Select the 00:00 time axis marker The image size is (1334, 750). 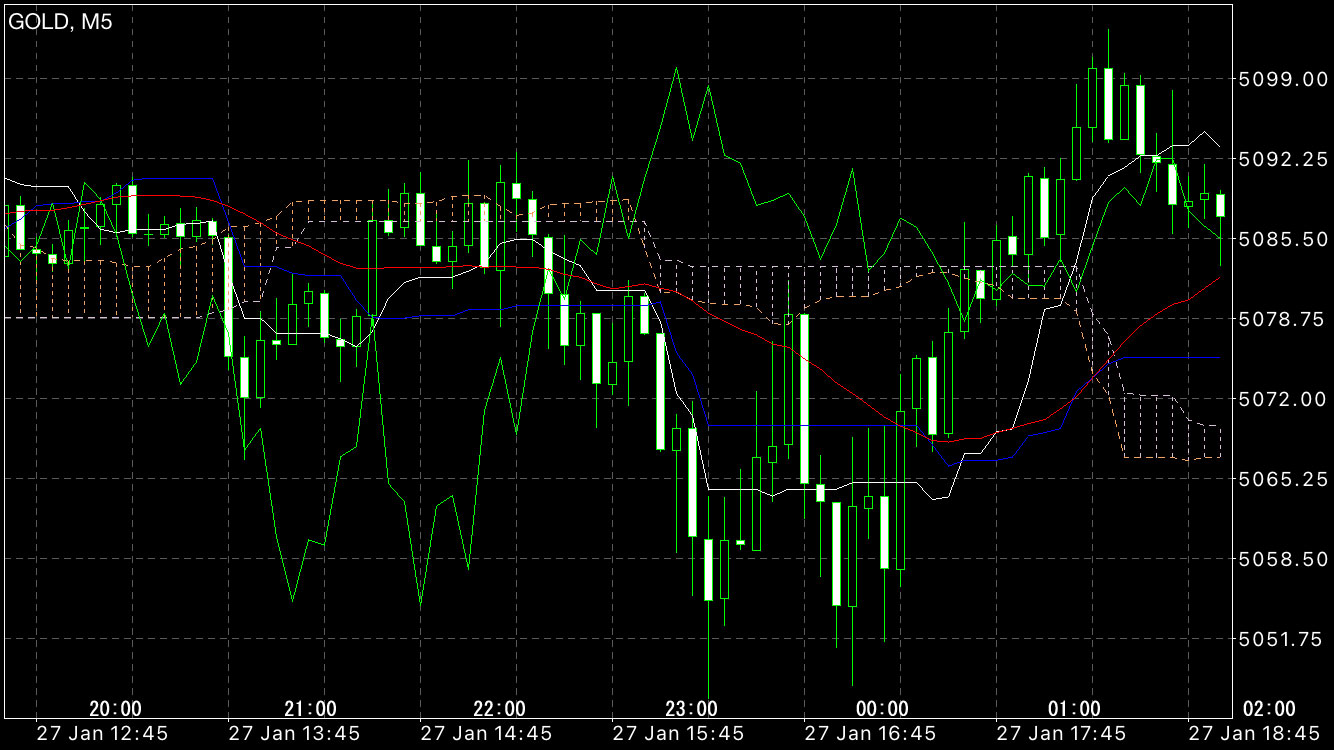(x=883, y=709)
